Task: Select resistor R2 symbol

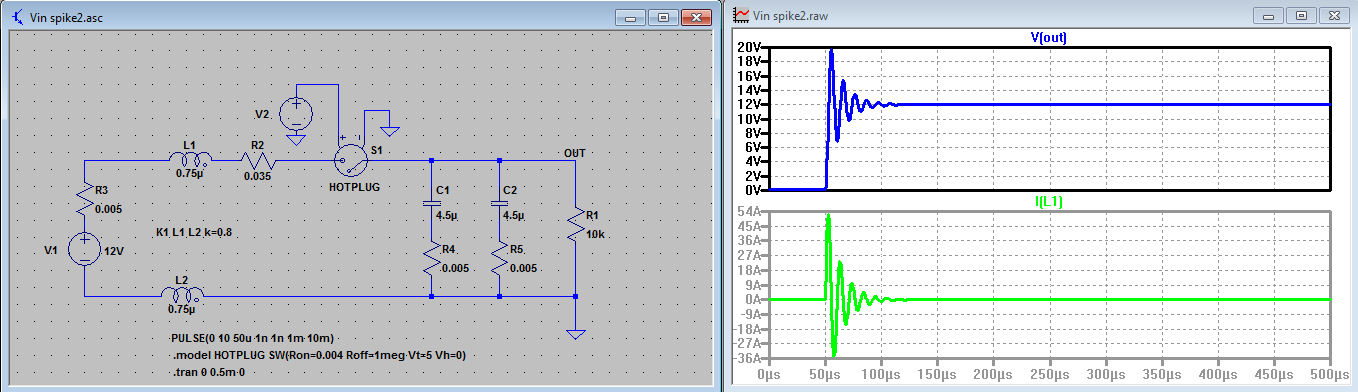Action: coord(259,159)
